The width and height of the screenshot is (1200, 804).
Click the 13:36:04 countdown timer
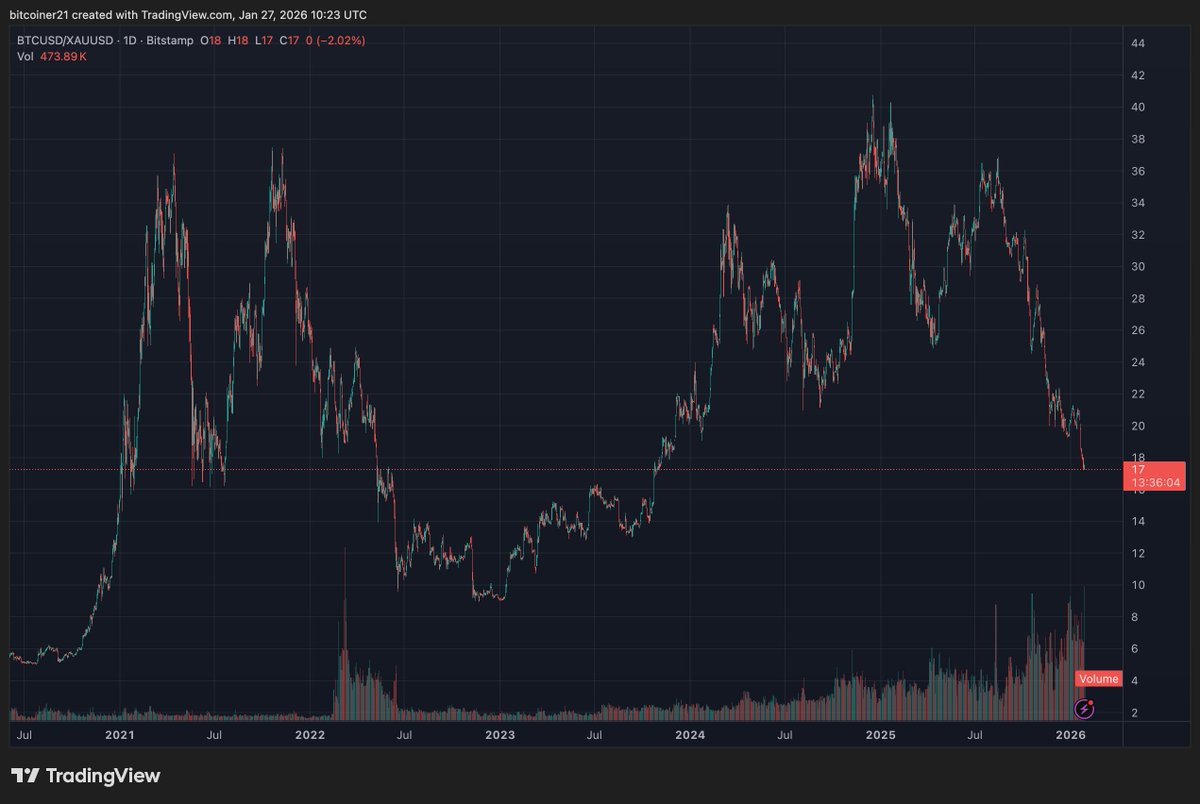click(x=1156, y=482)
